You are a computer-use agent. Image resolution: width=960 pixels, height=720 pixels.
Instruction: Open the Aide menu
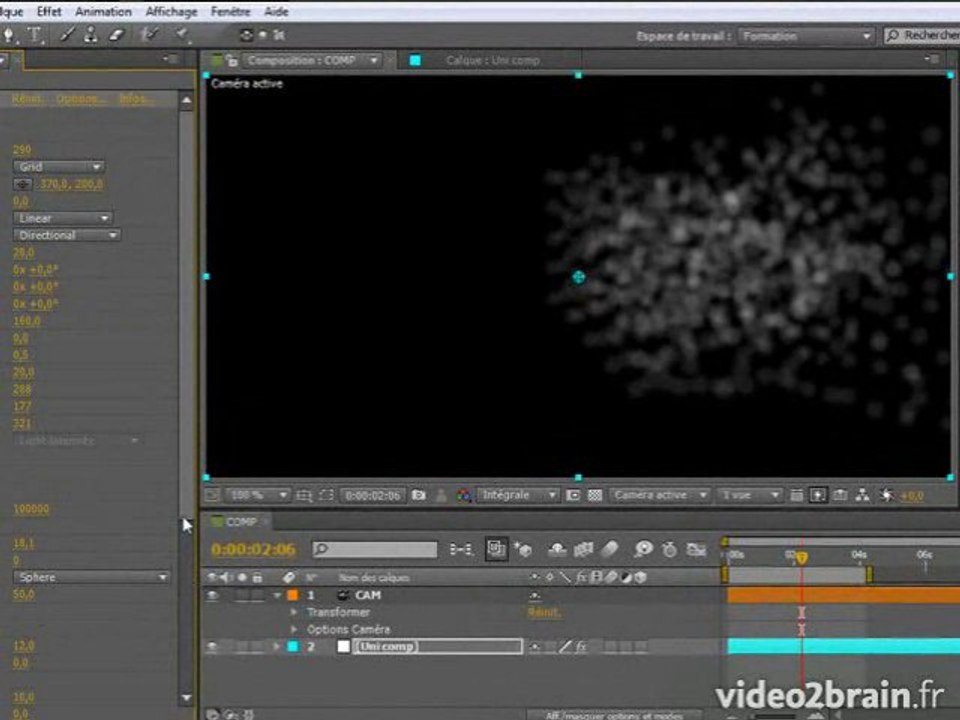276,11
